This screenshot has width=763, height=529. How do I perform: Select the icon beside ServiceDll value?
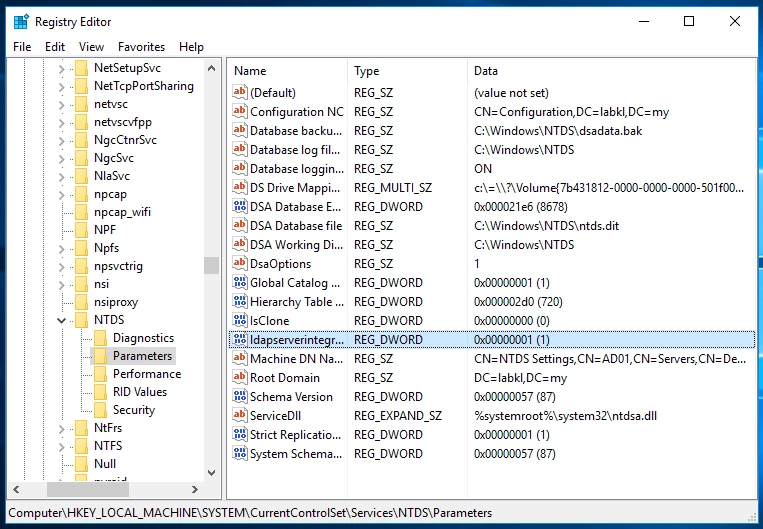coord(240,415)
